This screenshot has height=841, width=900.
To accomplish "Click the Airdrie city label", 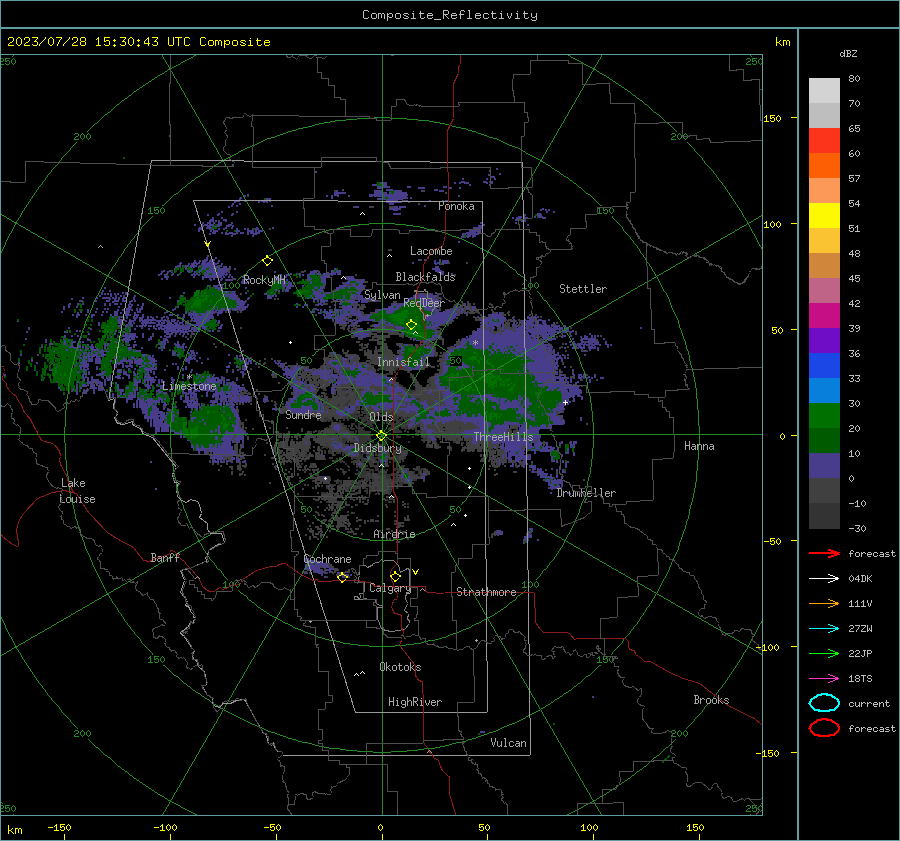I will pos(394,534).
